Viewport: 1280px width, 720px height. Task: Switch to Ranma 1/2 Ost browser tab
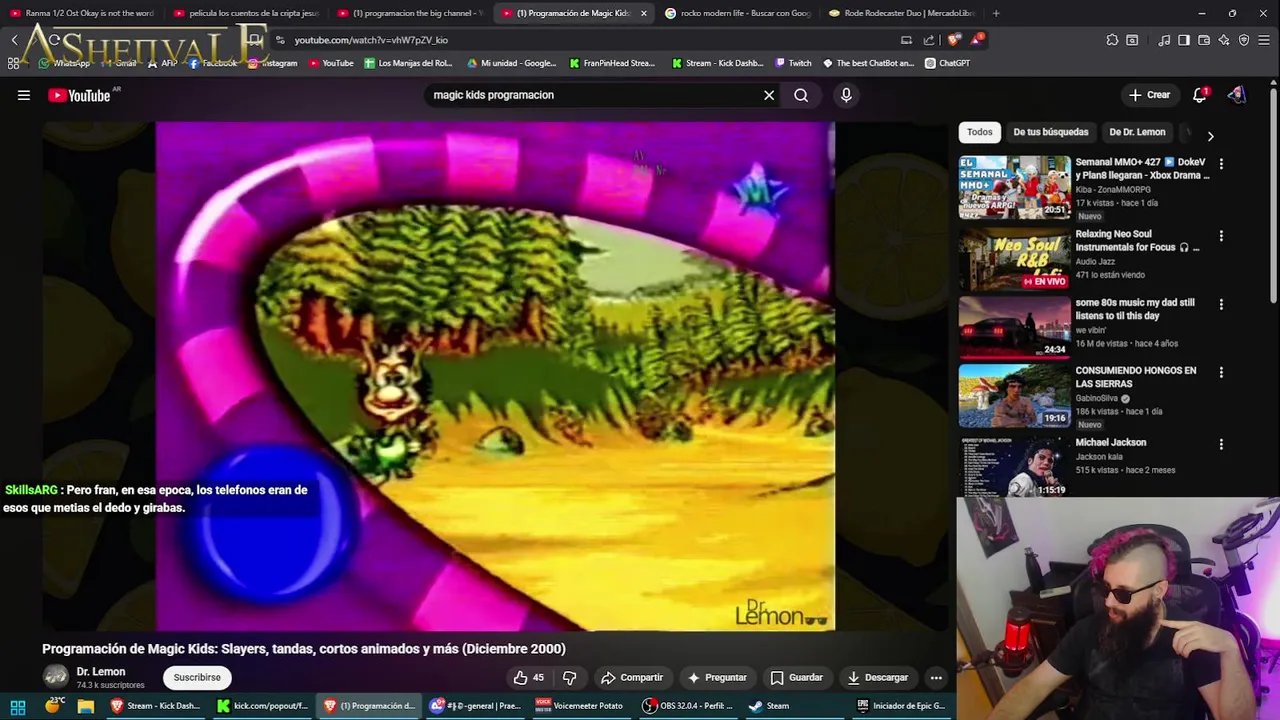click(x=82, y=13)
